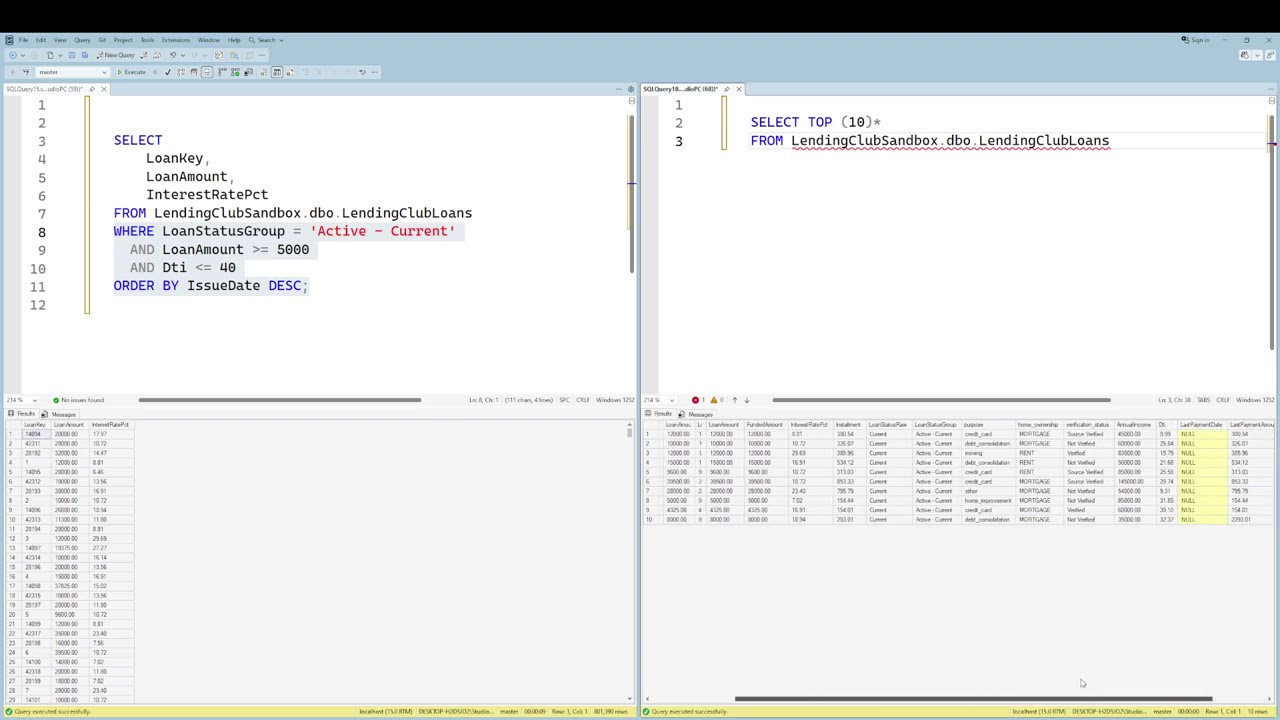Viewport: 1280px width, 720px height.
Task: Switch to Results tab in left pane
Action: tap(22, 414)
